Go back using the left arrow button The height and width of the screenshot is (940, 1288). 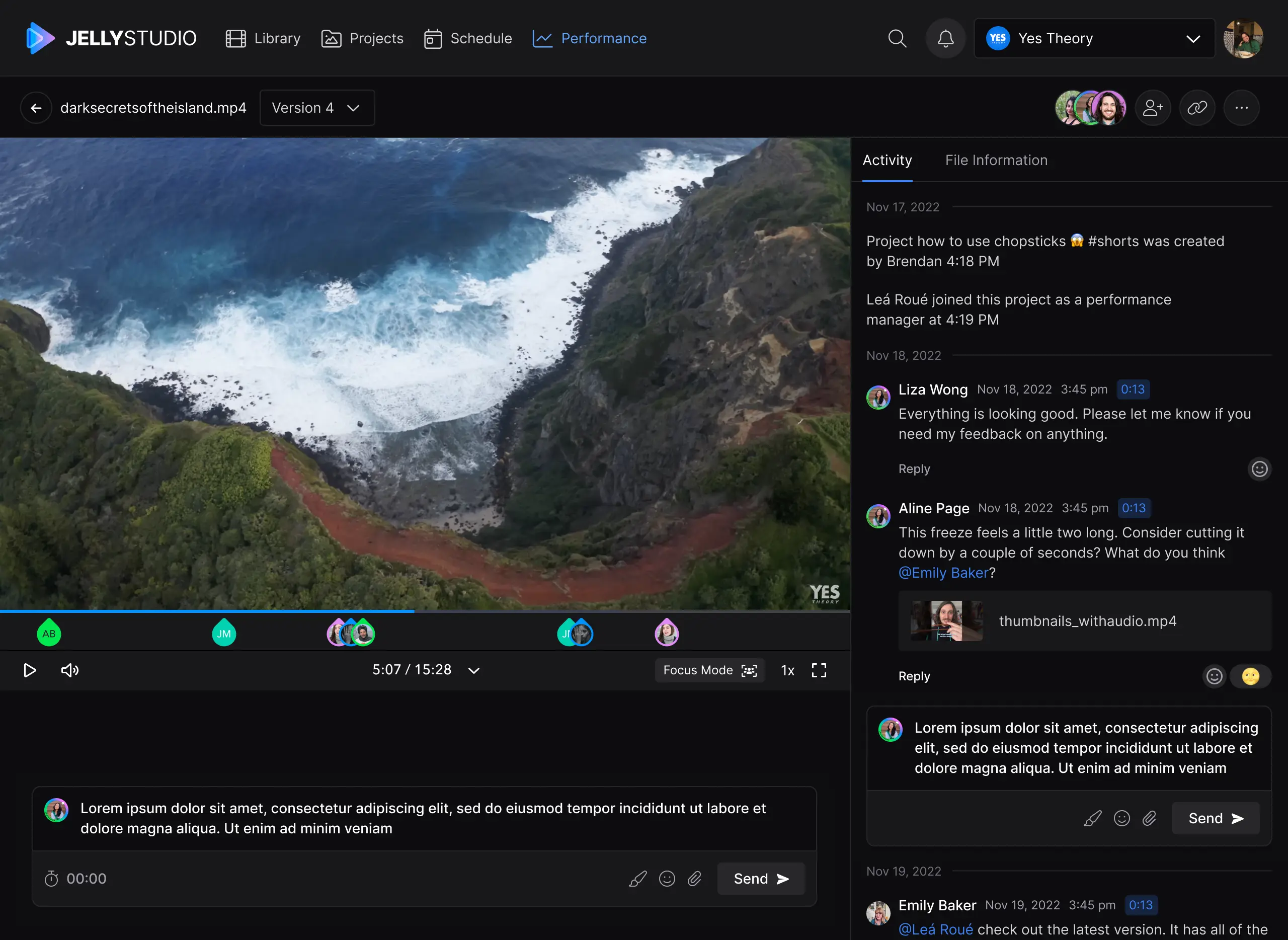tap(36, 108)
